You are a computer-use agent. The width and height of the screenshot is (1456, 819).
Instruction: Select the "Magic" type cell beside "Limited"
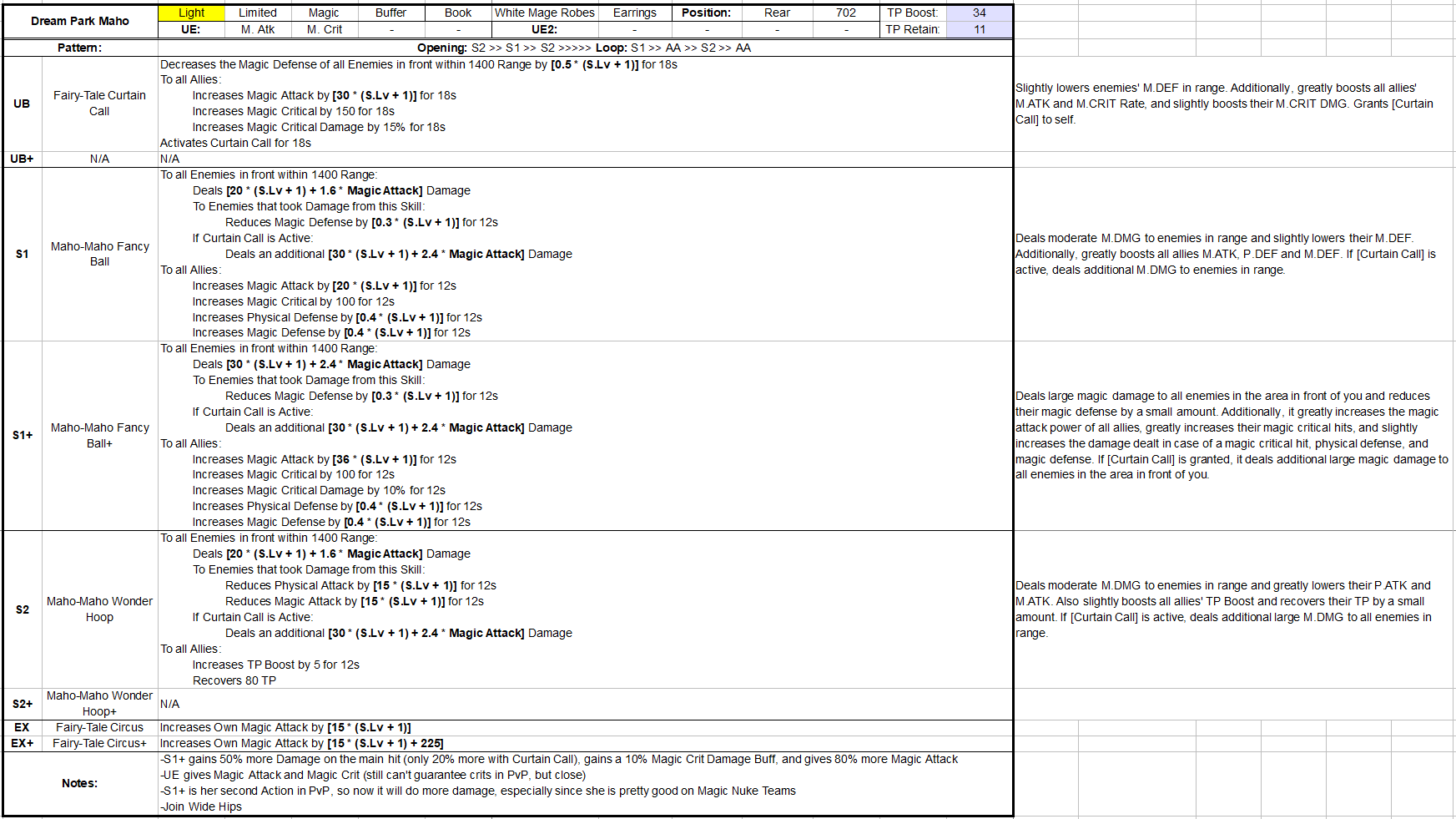tap(324, 13)
